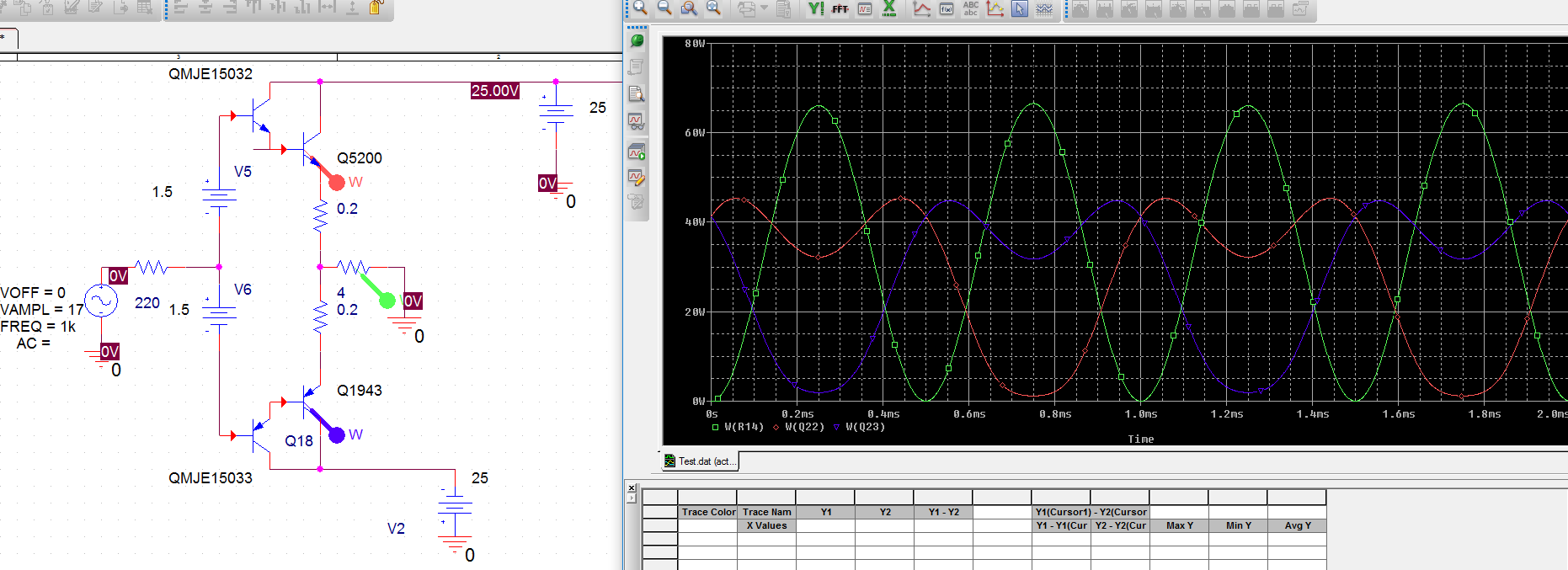This screenshot has height=570, width=1568.
Task: Select the QMJE15033 transistor label
Action: 211,478
